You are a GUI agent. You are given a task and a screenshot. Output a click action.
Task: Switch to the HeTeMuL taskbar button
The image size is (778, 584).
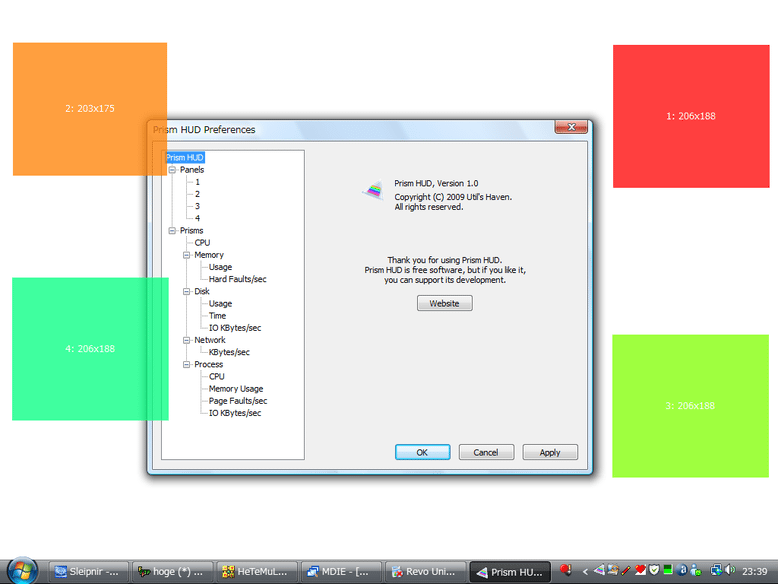(x=257, y=572)
